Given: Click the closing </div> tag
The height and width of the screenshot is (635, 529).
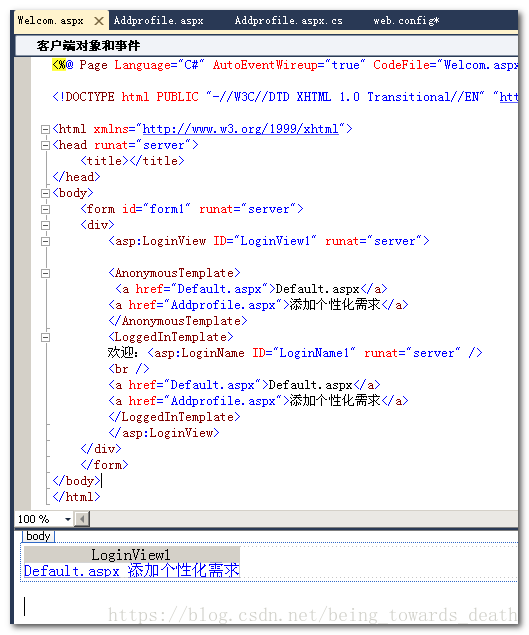Looking at the screenshot, I should click(x=101, y=449).
